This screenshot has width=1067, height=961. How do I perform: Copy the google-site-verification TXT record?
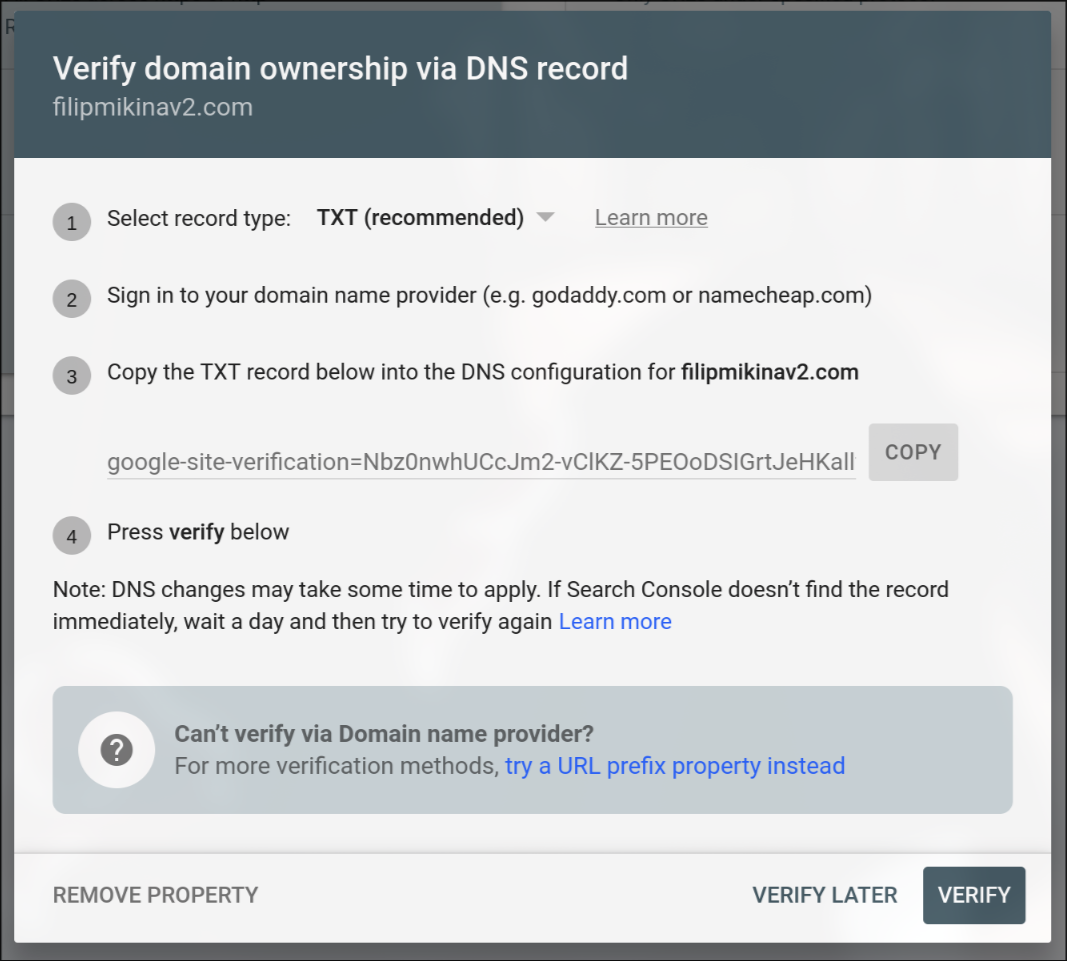coord(912,451)
